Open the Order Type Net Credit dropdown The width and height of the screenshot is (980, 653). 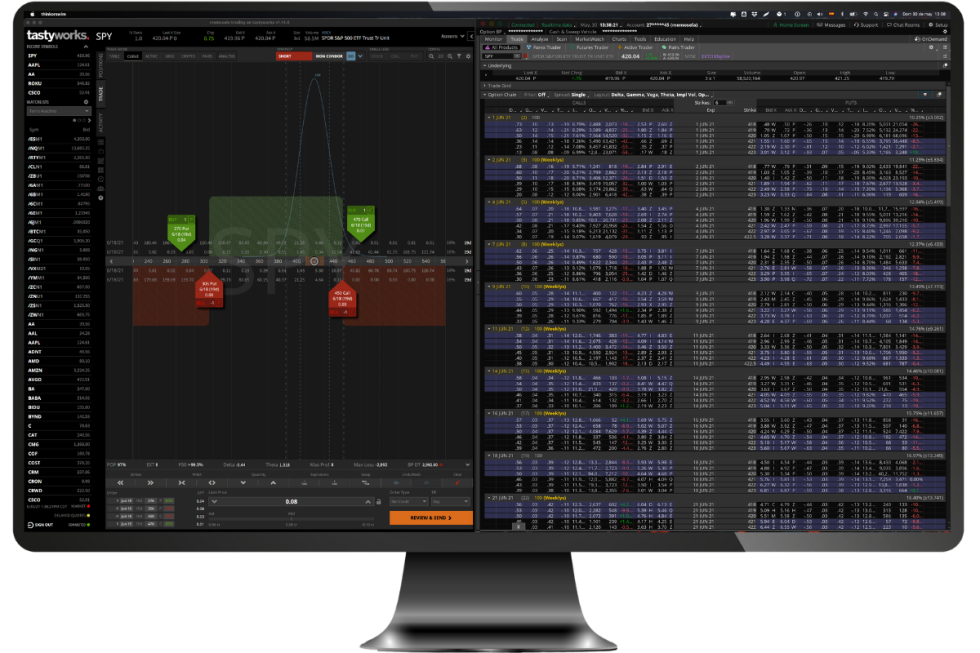tap(409, 501)
